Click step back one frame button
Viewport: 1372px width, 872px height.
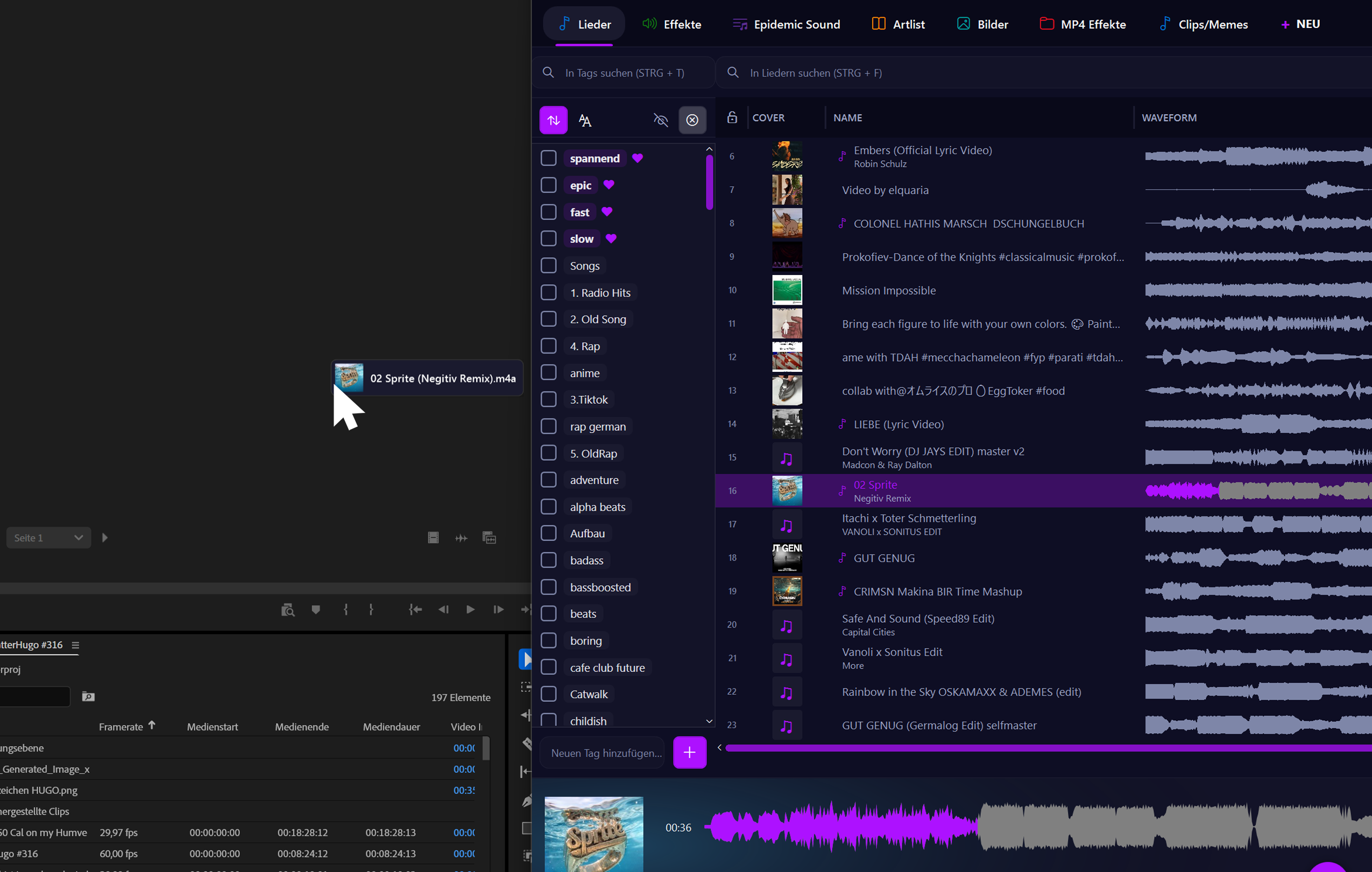pyautogui.click(x=443, y=609)
